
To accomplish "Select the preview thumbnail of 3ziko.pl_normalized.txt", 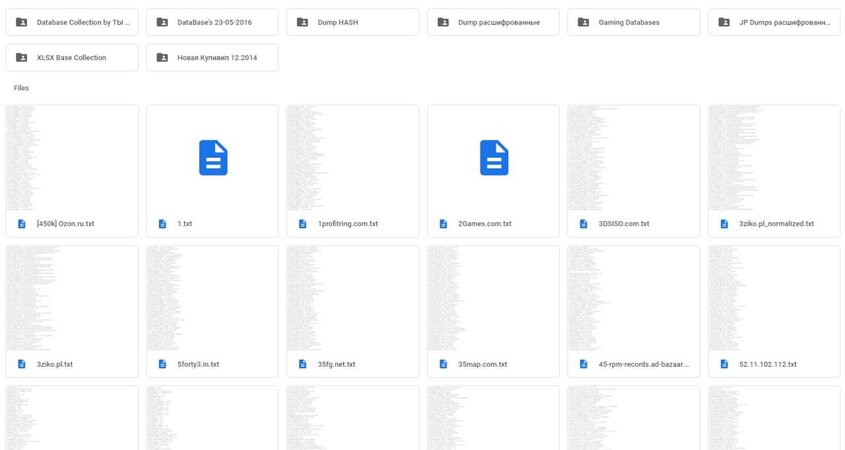I will (774, 158).
